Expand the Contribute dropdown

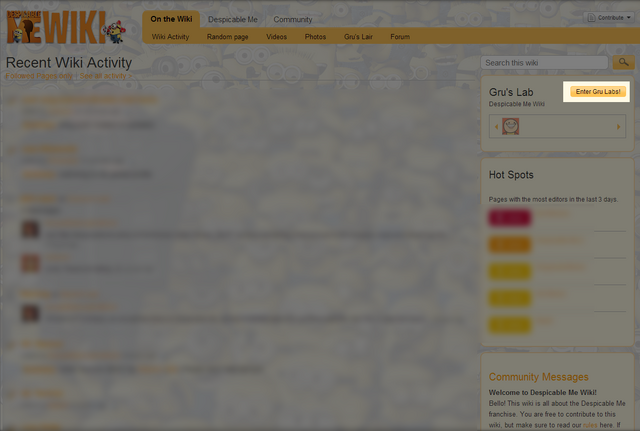[609, 18]
